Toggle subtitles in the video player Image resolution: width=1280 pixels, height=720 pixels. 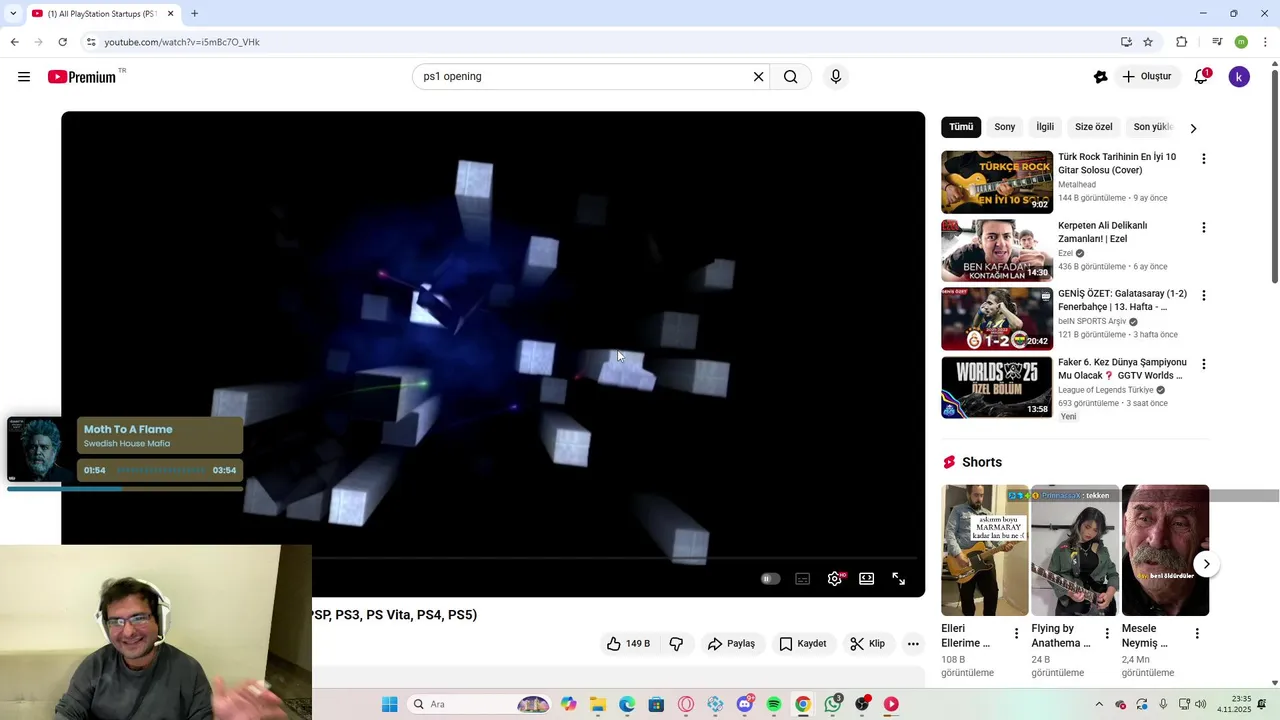point(802,579)
